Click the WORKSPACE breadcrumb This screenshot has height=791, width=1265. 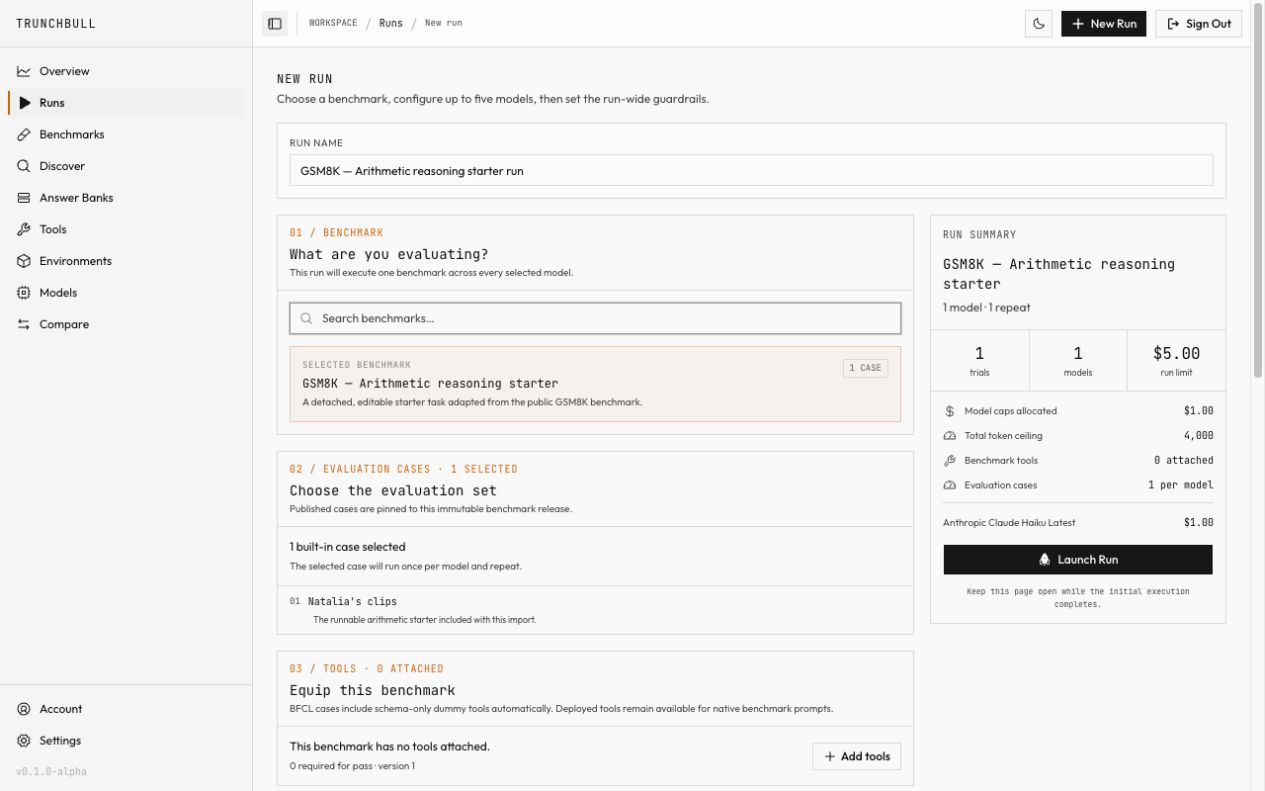coord(333,23)
